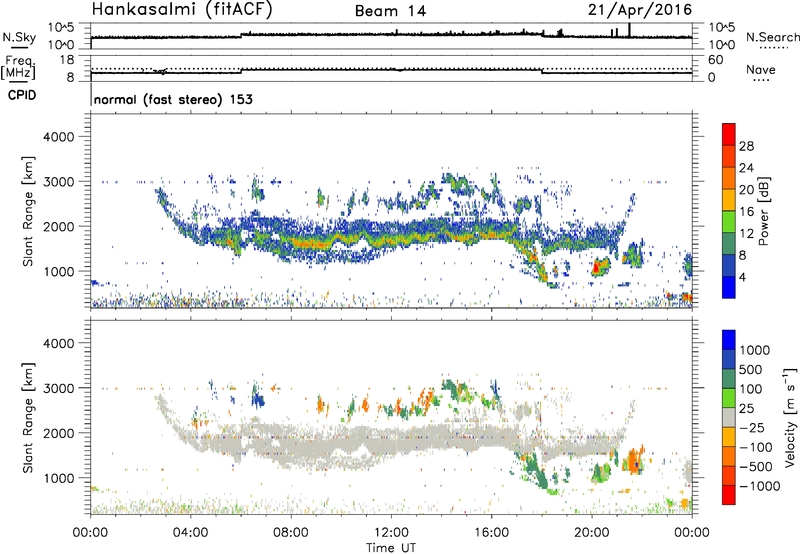
Task: Click Velocity segment between -1000 and -500
Action: tap(729, 475)
